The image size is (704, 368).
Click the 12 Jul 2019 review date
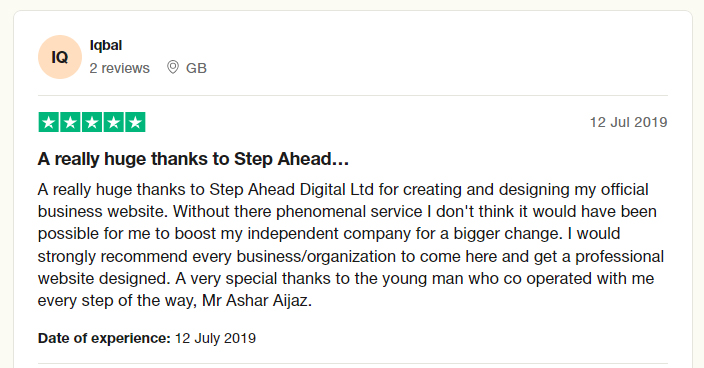pos(629,122)
